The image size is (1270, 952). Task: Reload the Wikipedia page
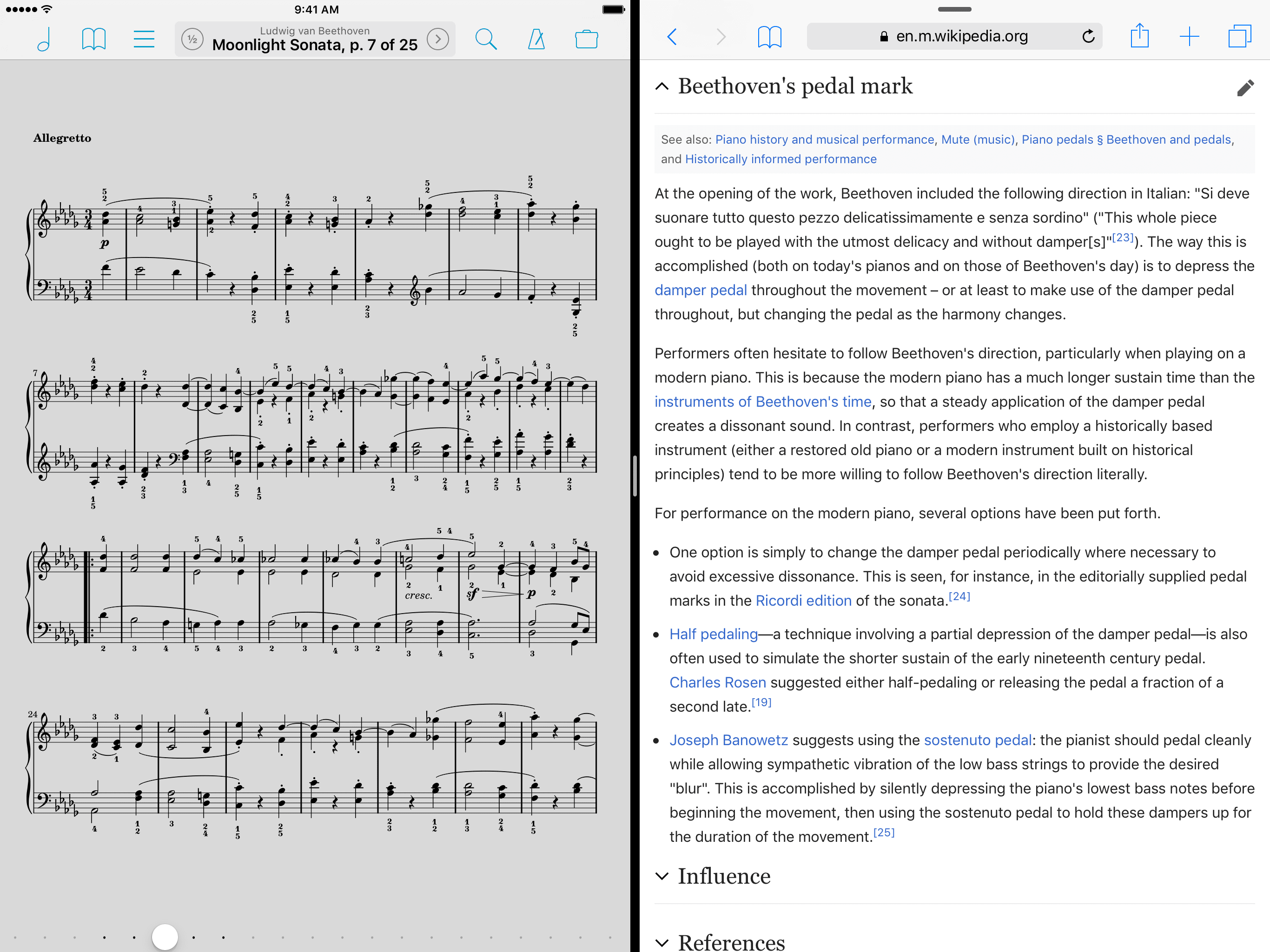click(1088, 36)
